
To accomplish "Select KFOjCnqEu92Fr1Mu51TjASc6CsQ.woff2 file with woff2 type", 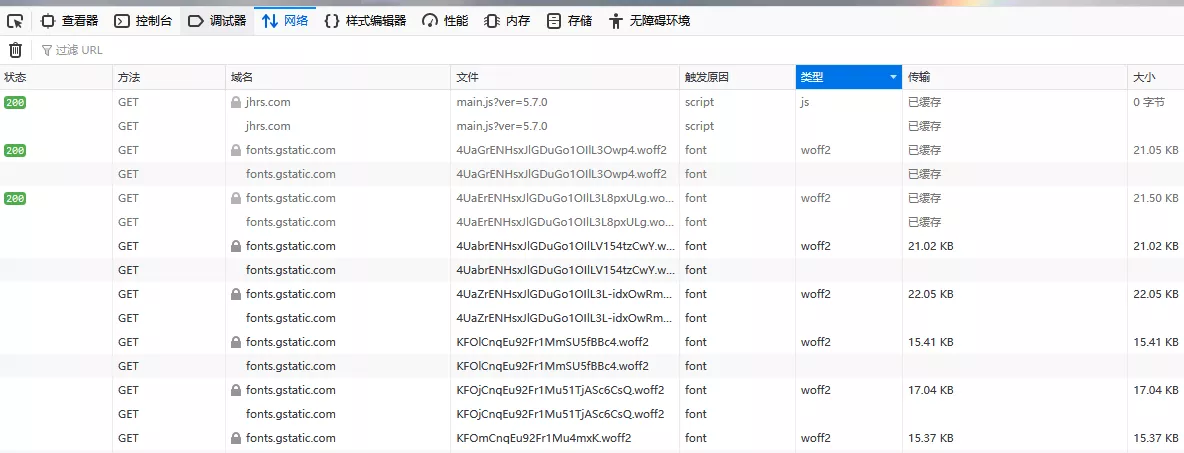I will 560,390.
